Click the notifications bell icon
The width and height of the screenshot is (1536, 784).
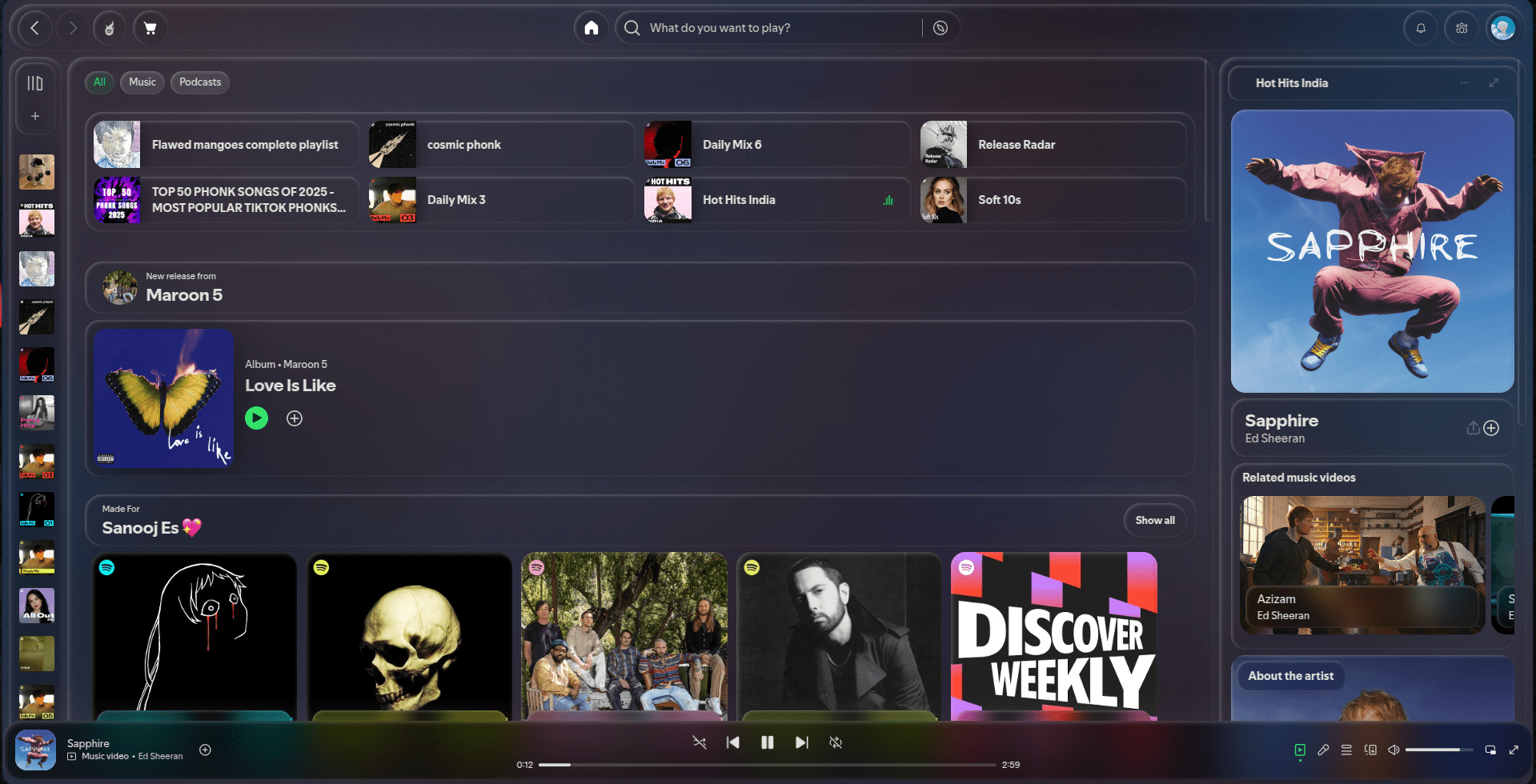1421,28
